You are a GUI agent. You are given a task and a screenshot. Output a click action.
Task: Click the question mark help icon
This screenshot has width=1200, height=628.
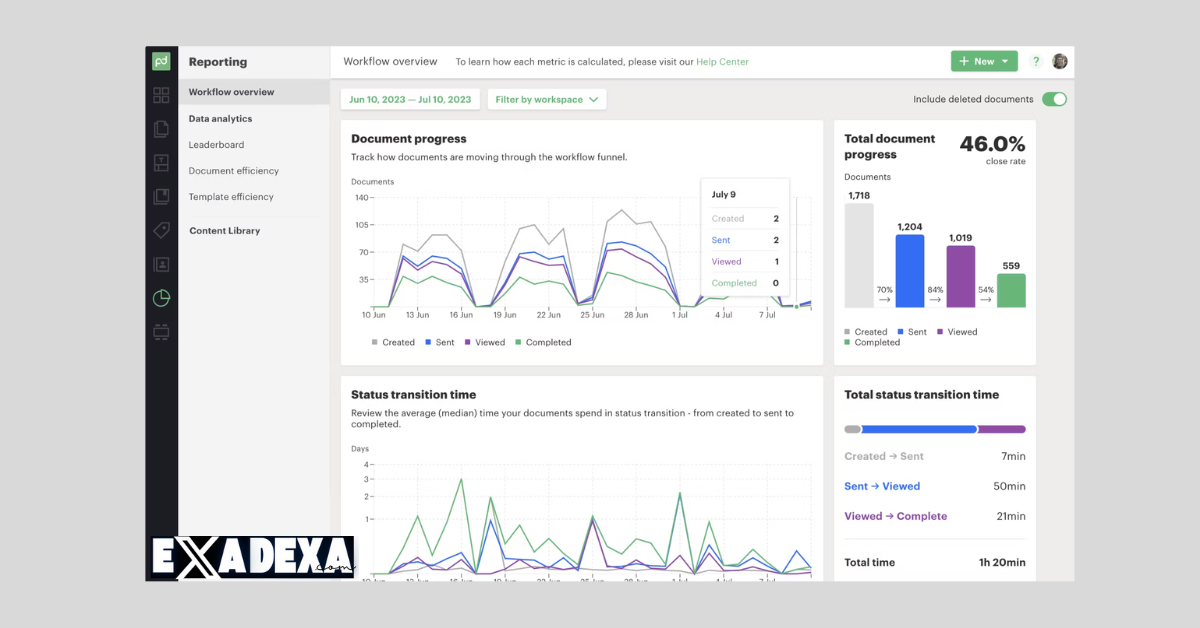click(1036, 62)
